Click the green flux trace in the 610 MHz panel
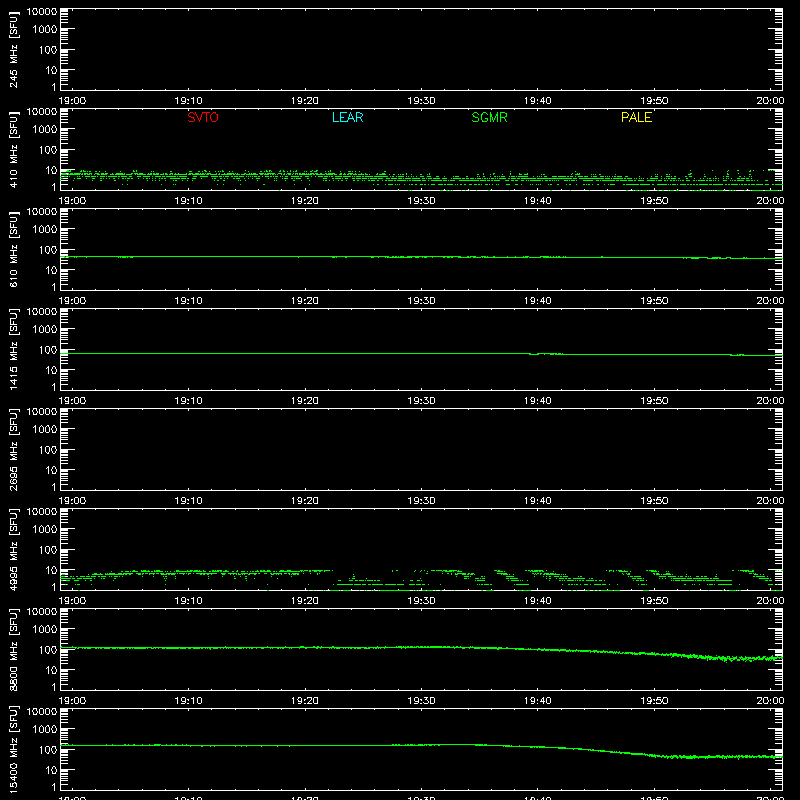The height and width of the screenshot is (800, 800). [x=421, y=257]
